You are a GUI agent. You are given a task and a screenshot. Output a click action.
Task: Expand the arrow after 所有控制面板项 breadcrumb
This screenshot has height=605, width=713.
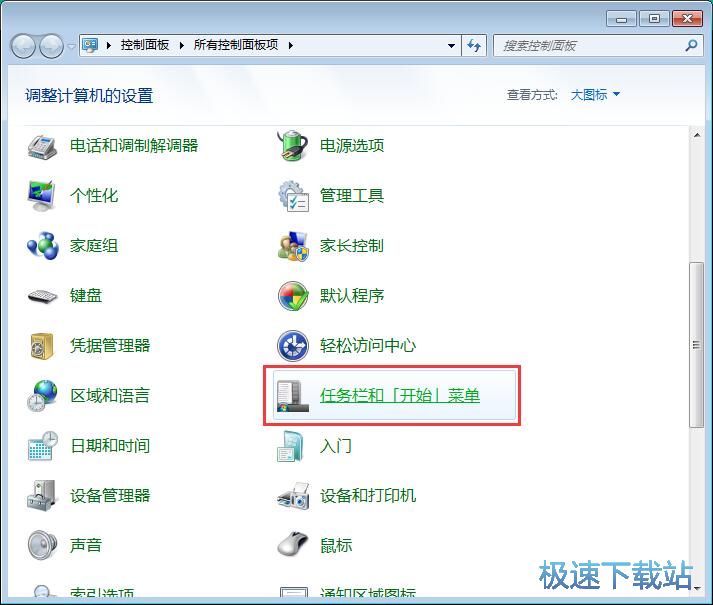(x=291, y=45)
